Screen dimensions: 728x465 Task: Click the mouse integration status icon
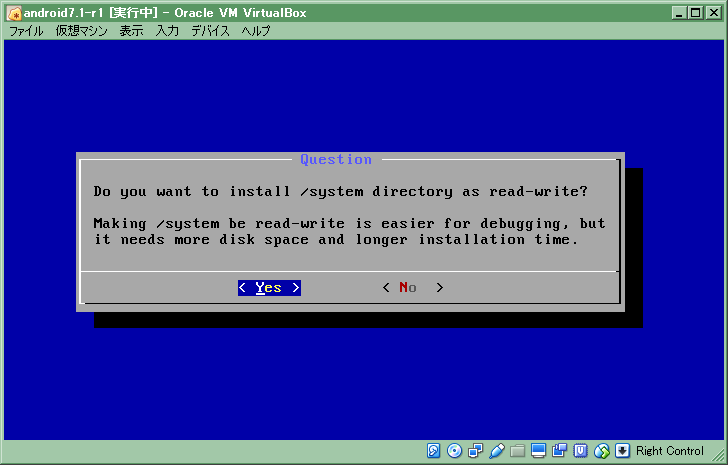(x=602, y=451)
